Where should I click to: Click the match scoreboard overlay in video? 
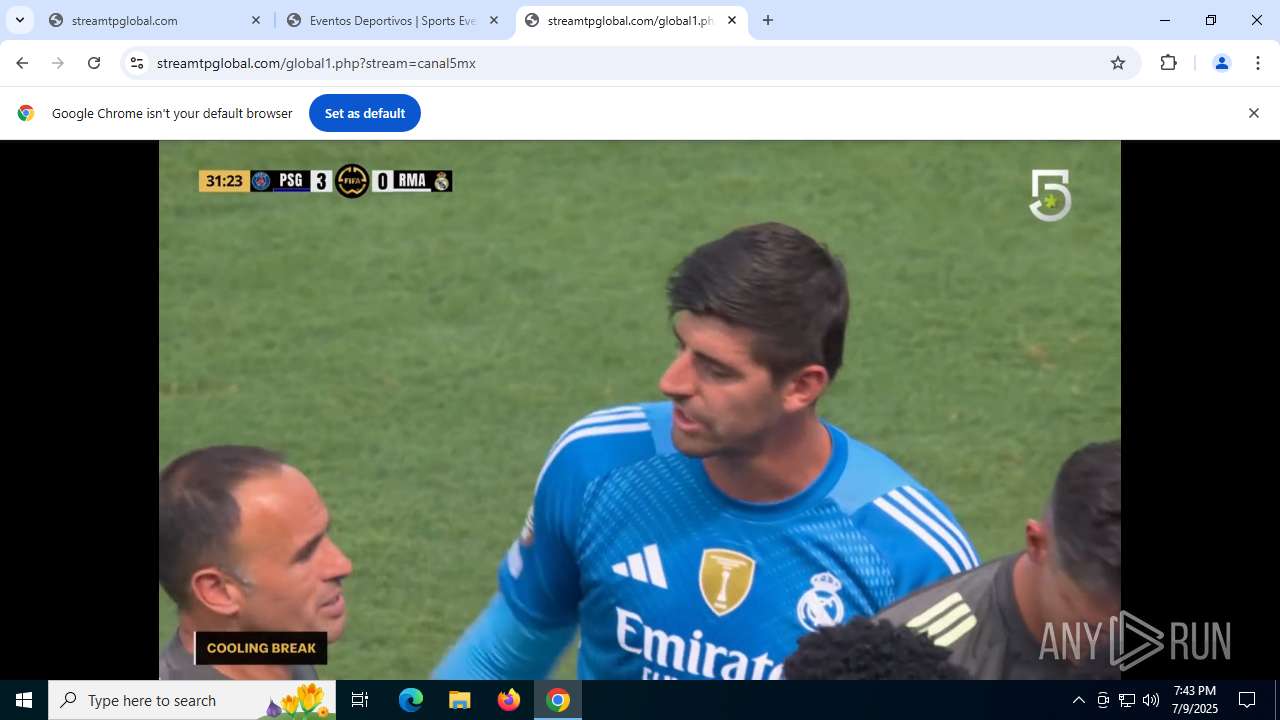(326, 181)
